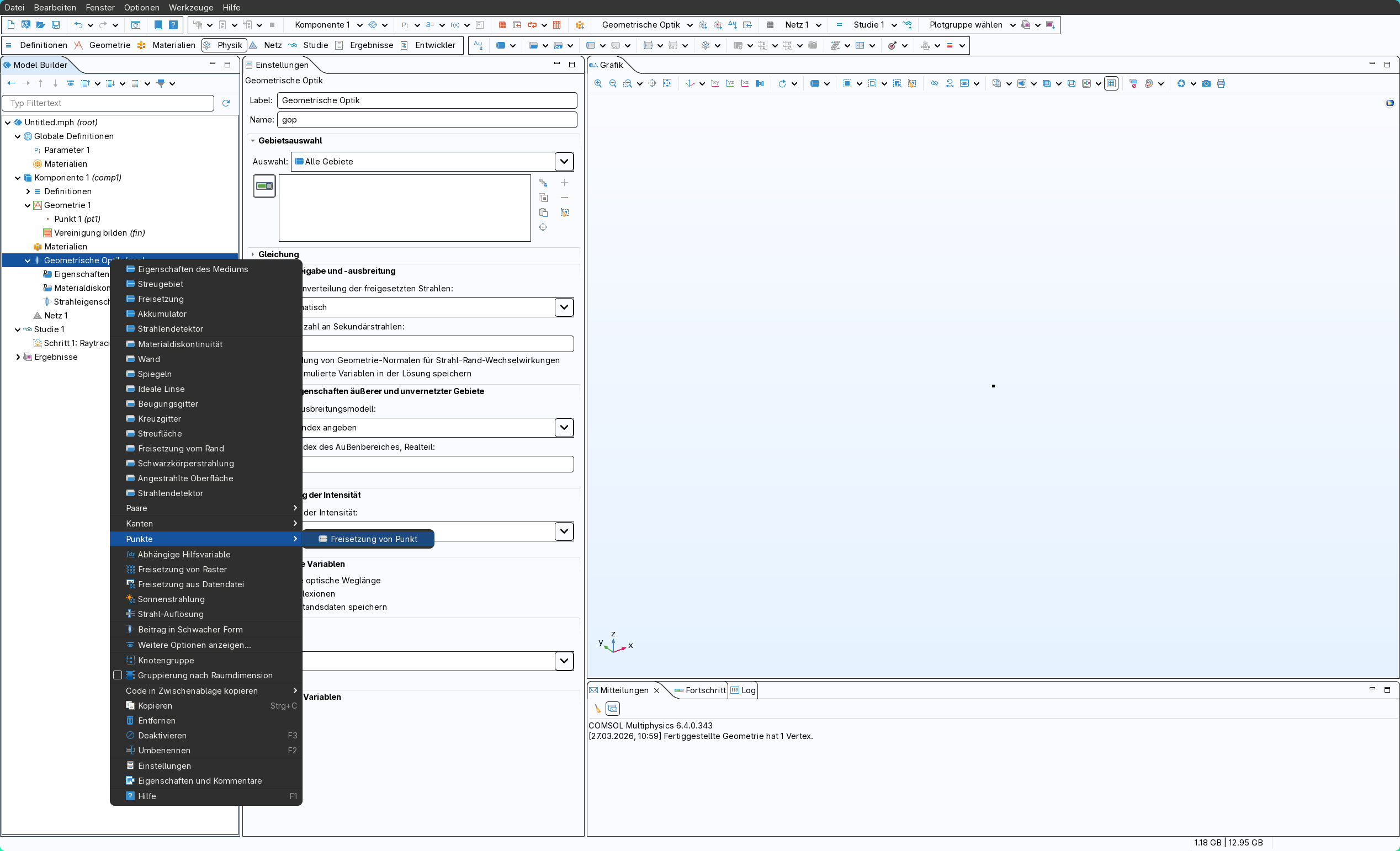The width and height of the screenshot is (1400, 851).
Task: Click the refresh icon next to filter field
Action: (226, 103)
